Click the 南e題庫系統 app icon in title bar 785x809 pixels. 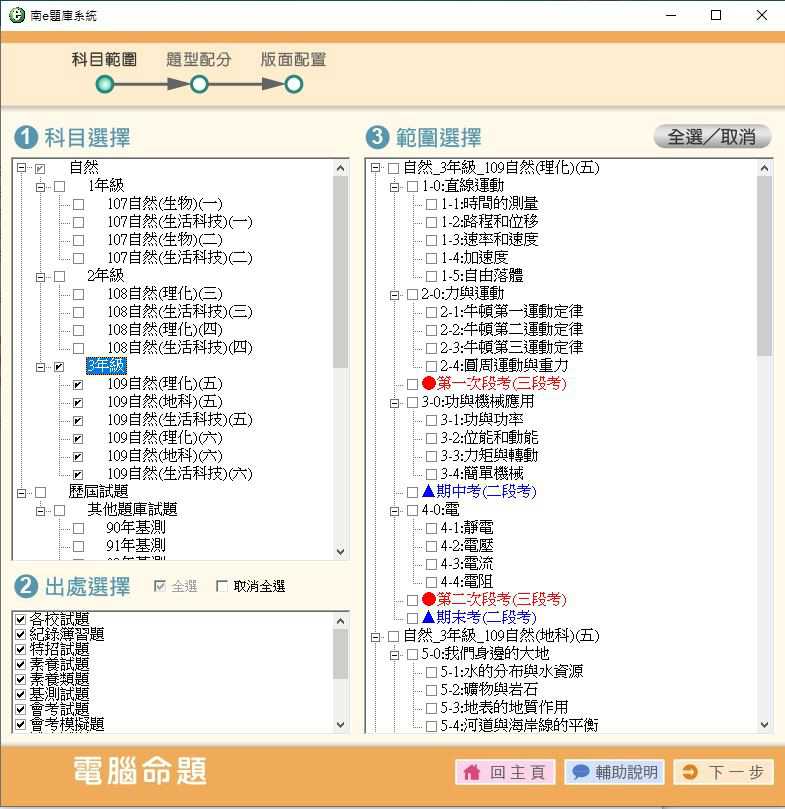click(x=17, y=15)
